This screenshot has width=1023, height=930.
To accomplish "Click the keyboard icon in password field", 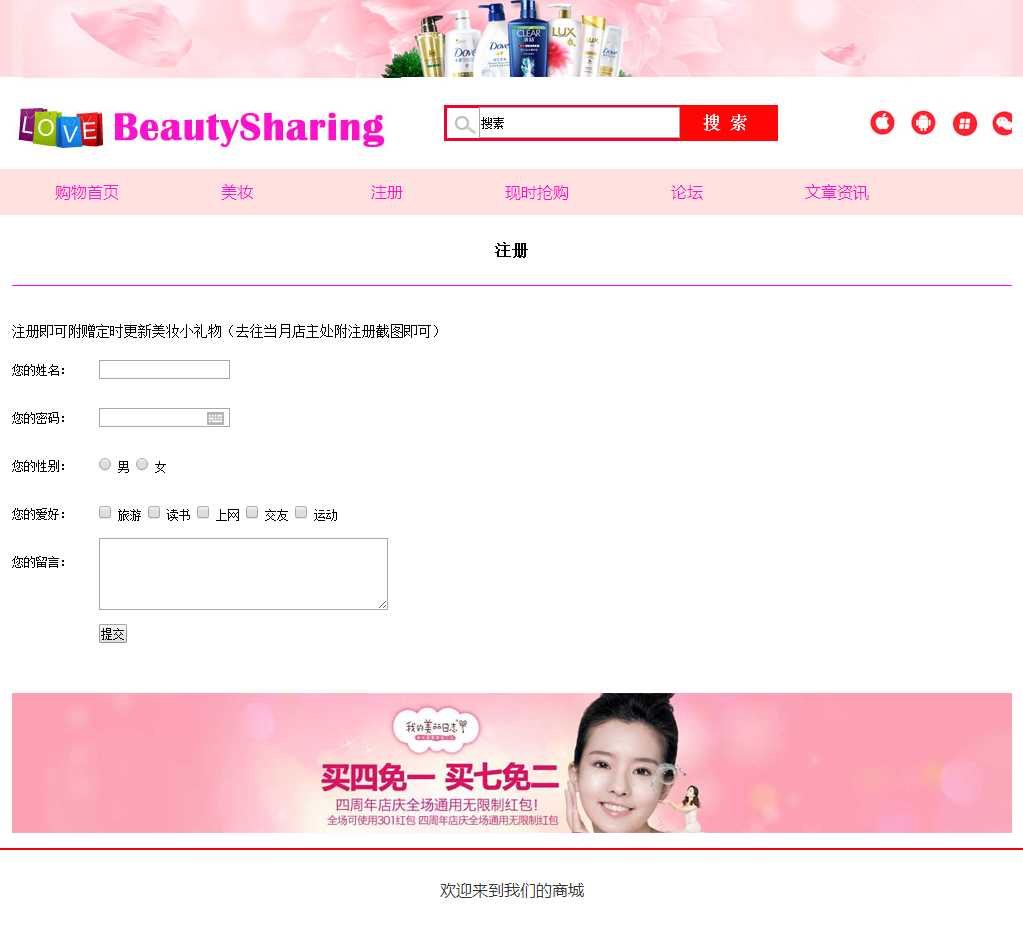I will pyautogui.click(x=215, y=418).
